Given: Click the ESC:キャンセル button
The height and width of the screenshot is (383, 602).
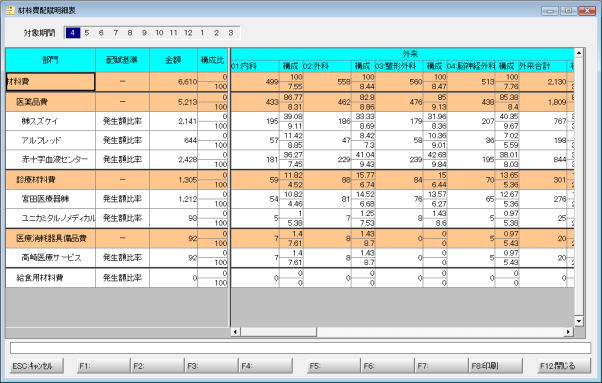Looking at the screenshot, I should coord(36,366).
